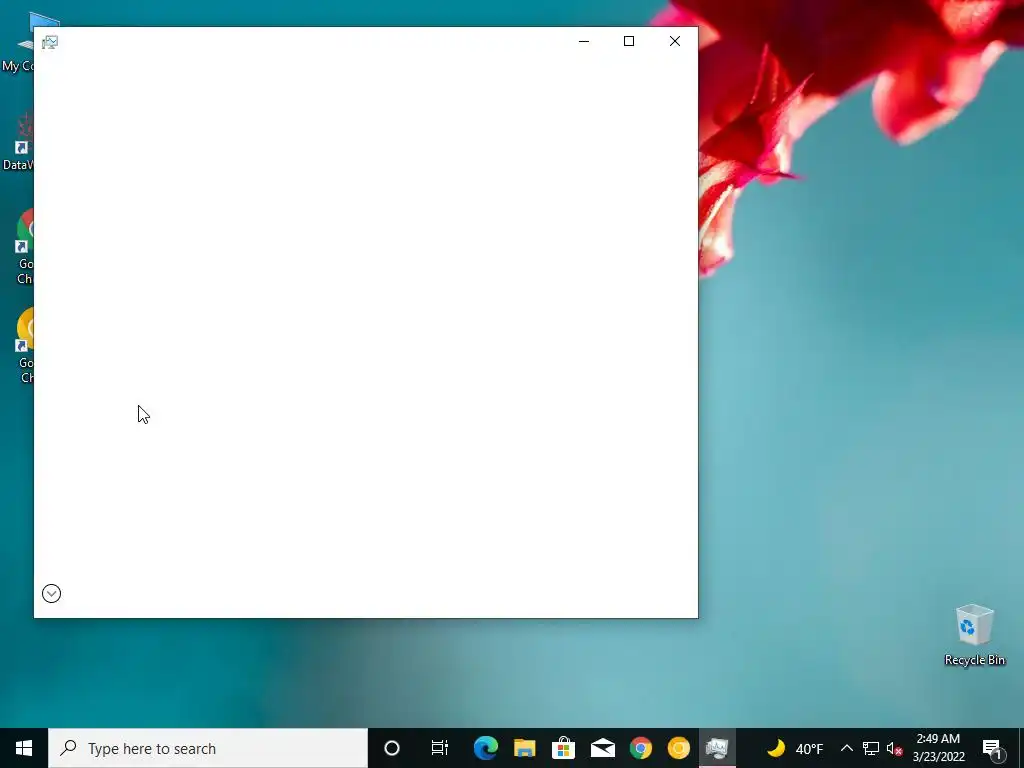Select the active monitor app taskbar button
Viewport: 1024px width, 768px height.
[x=717, y=748]
